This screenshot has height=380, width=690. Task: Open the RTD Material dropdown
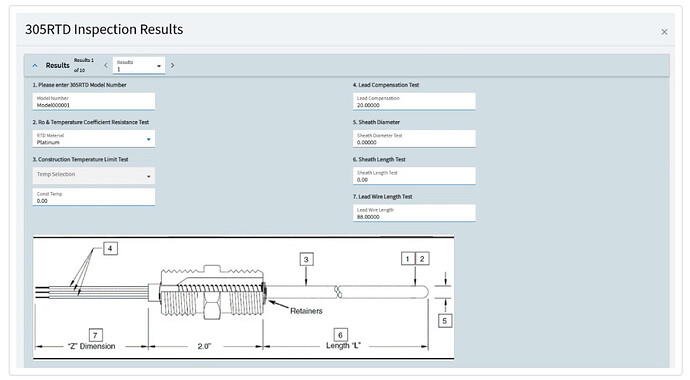pyautogui.click(x=94, y=139)
